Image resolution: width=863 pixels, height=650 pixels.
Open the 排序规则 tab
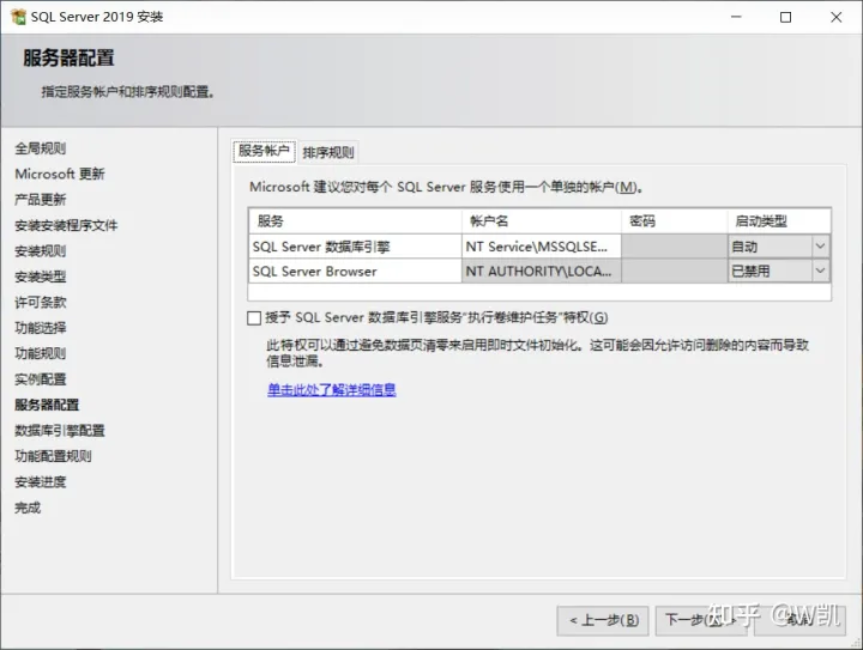[329, 152]
